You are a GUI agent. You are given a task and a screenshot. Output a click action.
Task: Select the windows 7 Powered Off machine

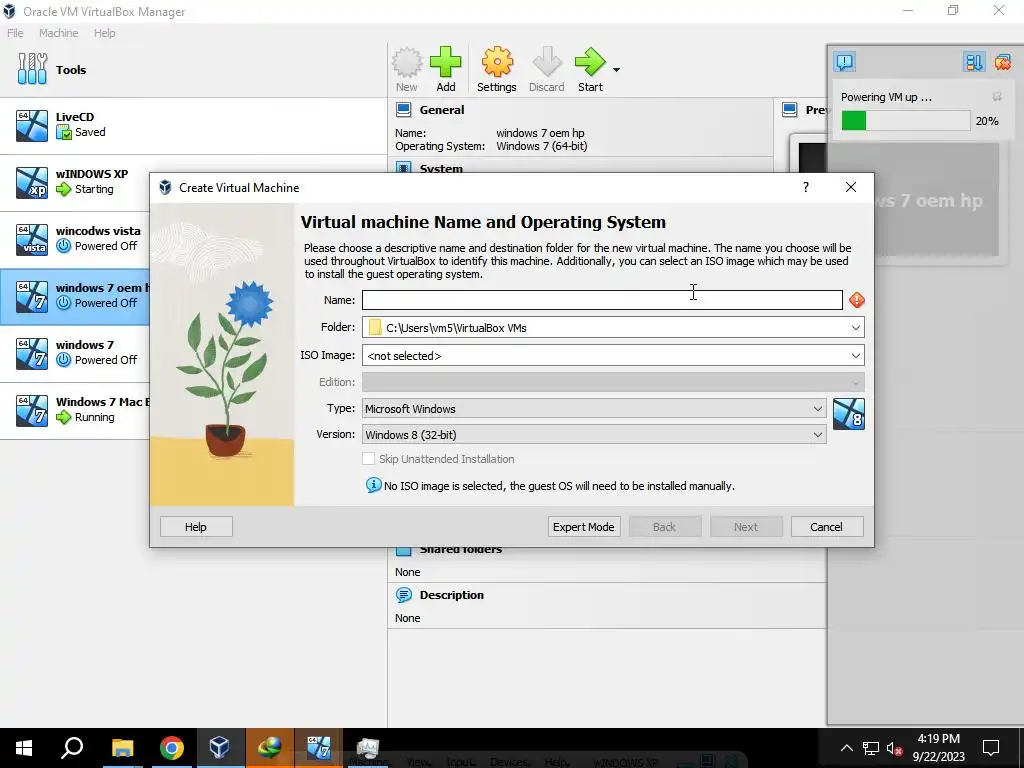pyautogui.click(x=74, y=353)
